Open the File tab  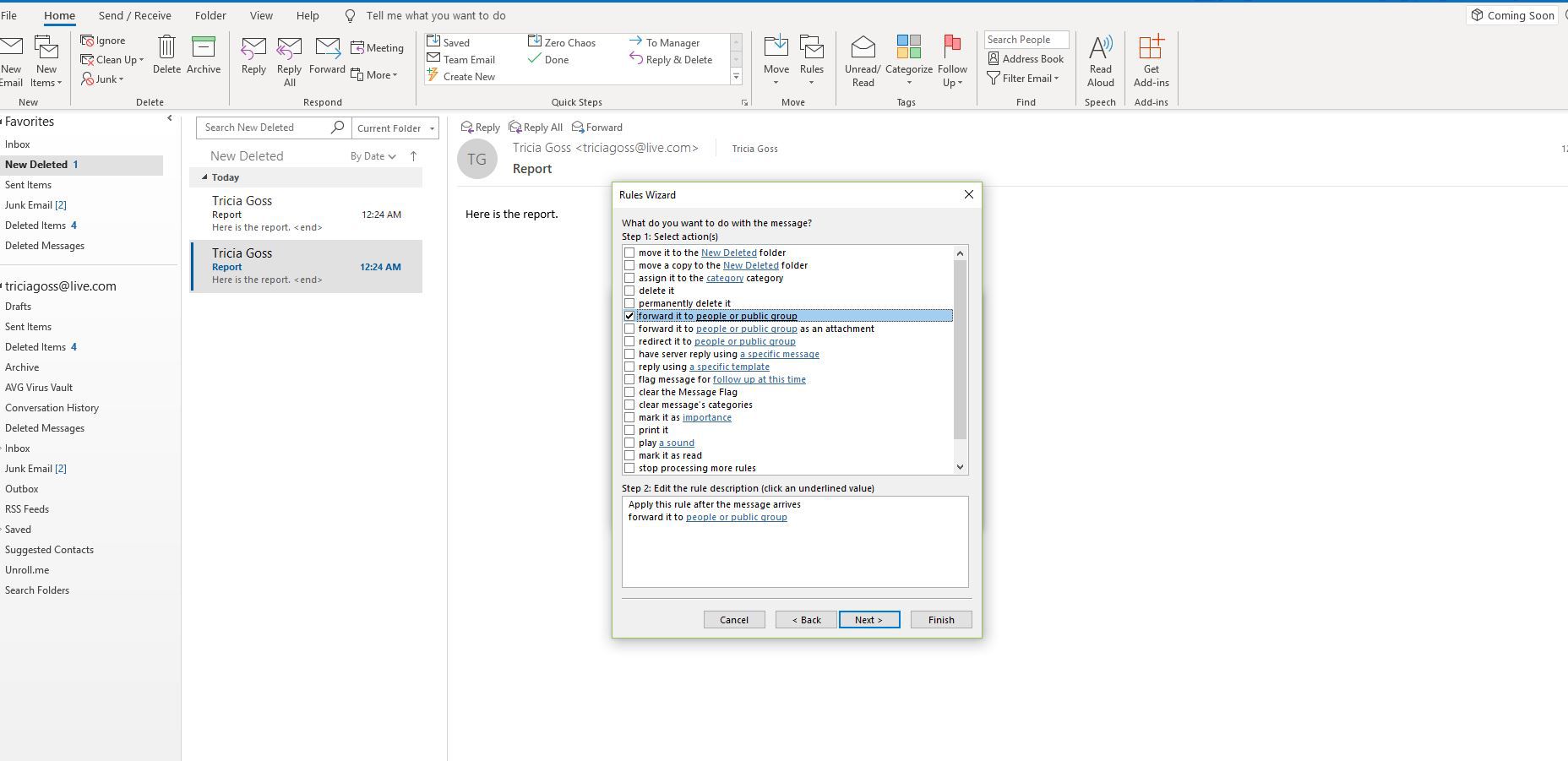(8, 15)
